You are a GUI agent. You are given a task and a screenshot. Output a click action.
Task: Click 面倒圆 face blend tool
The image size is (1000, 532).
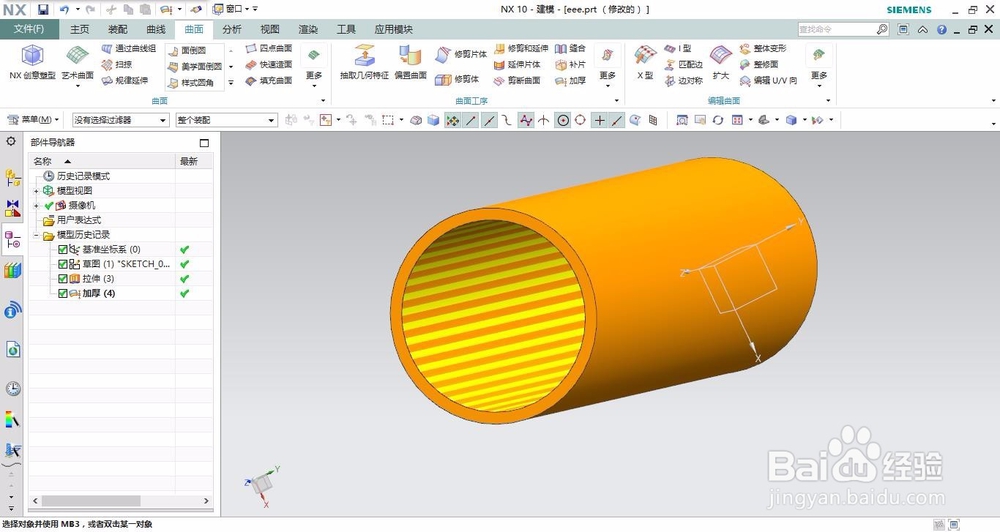[187, 50]
